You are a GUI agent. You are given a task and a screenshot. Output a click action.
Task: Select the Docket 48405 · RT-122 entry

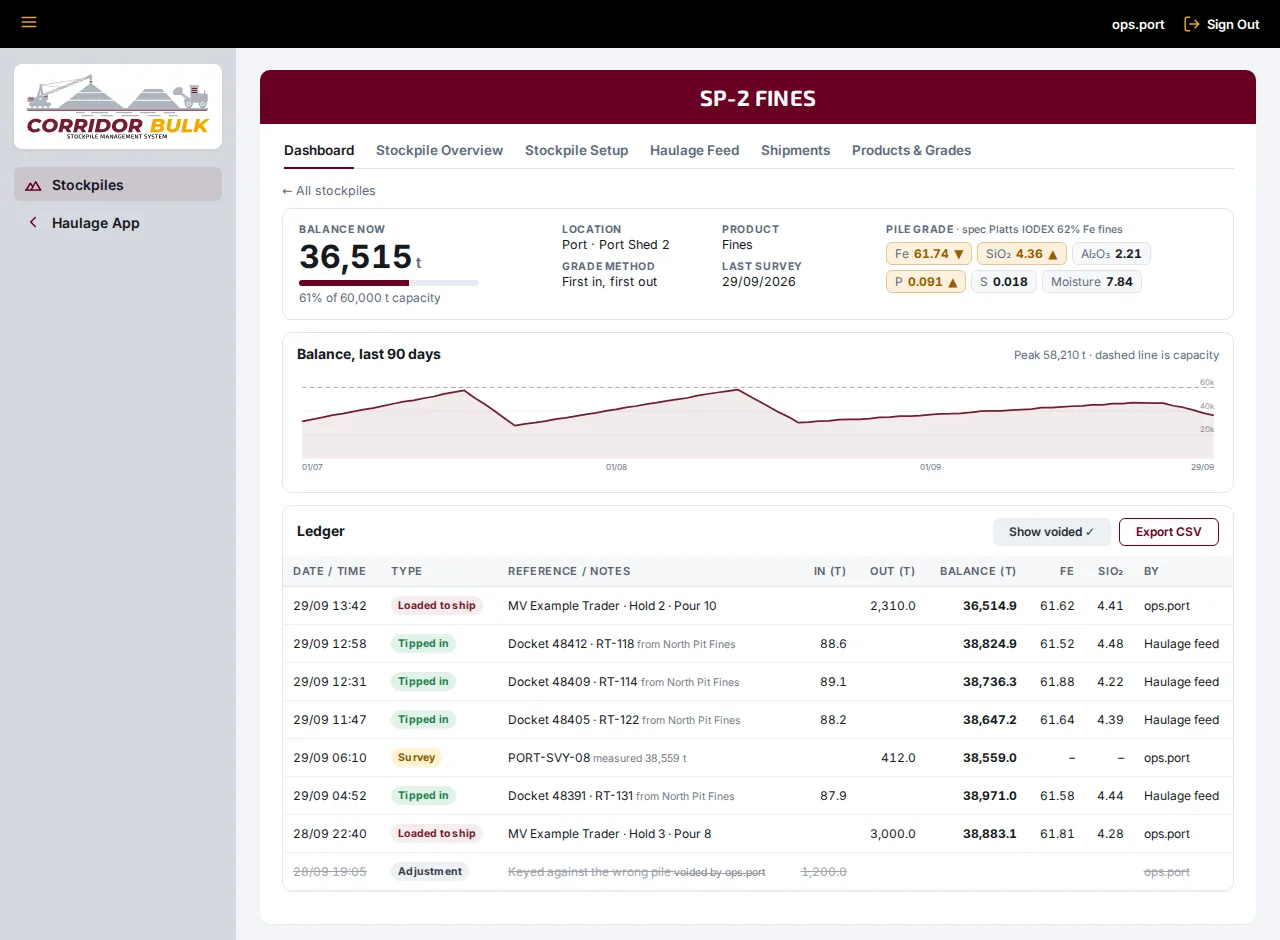[574, 720]
